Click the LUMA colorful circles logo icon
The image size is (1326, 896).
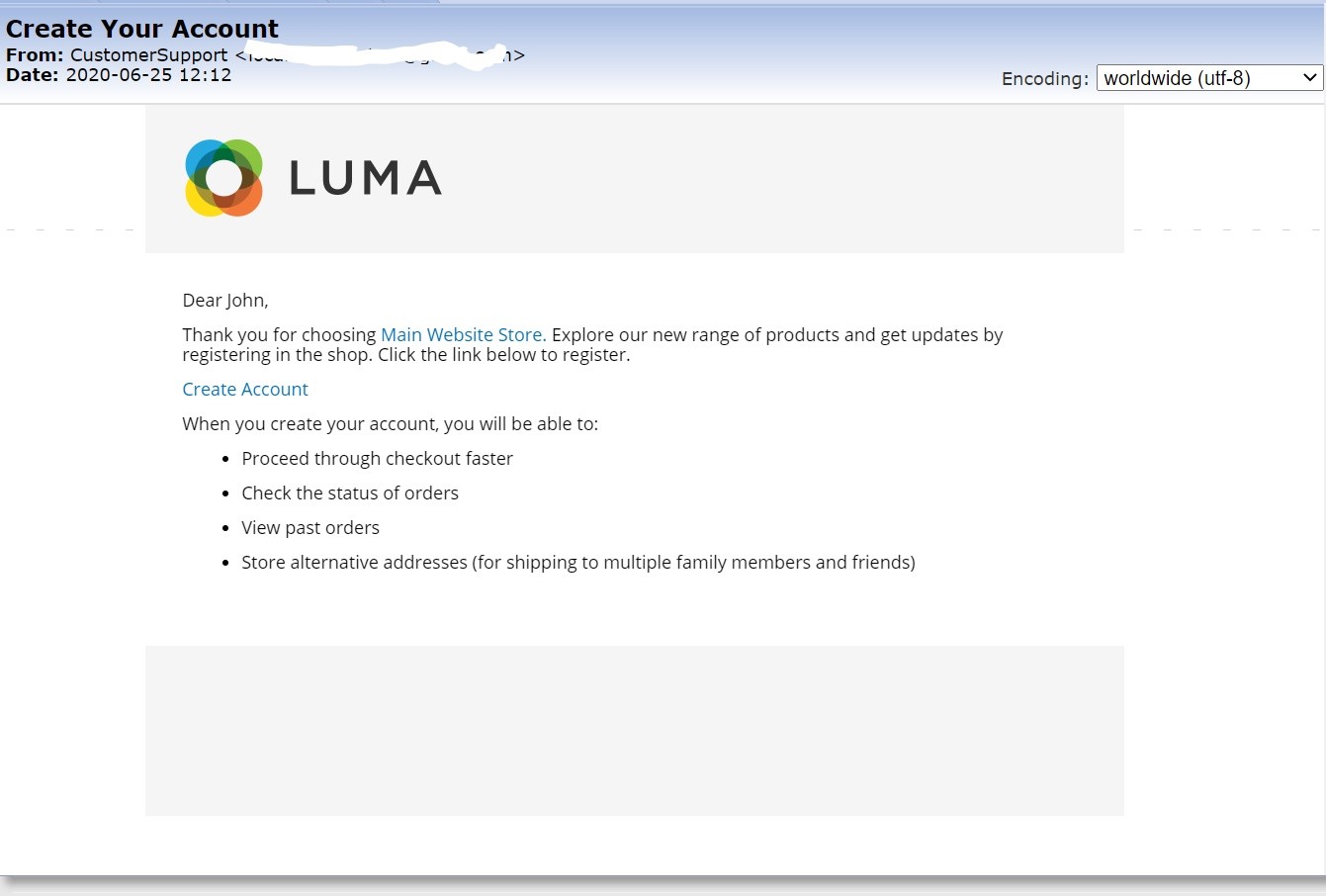coord(223,178)
